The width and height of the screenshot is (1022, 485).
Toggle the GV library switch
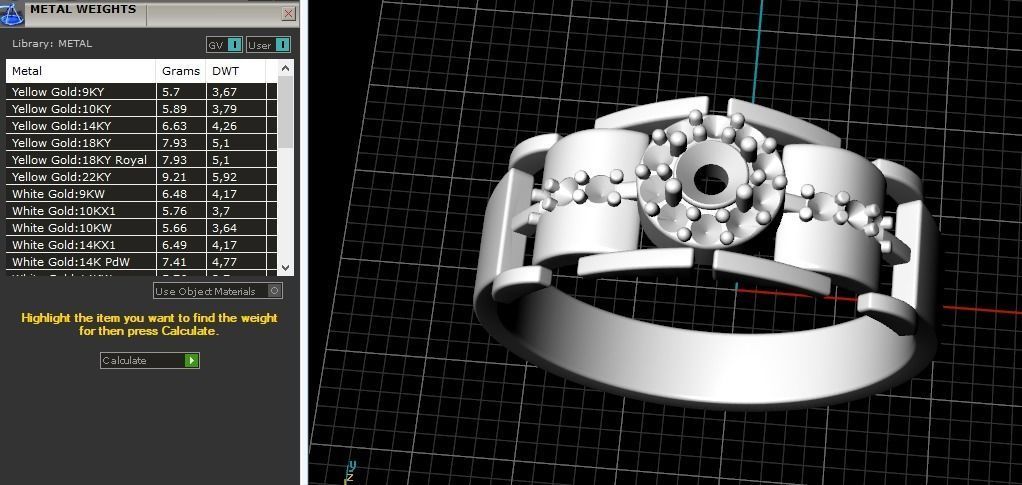pos(225,45)
